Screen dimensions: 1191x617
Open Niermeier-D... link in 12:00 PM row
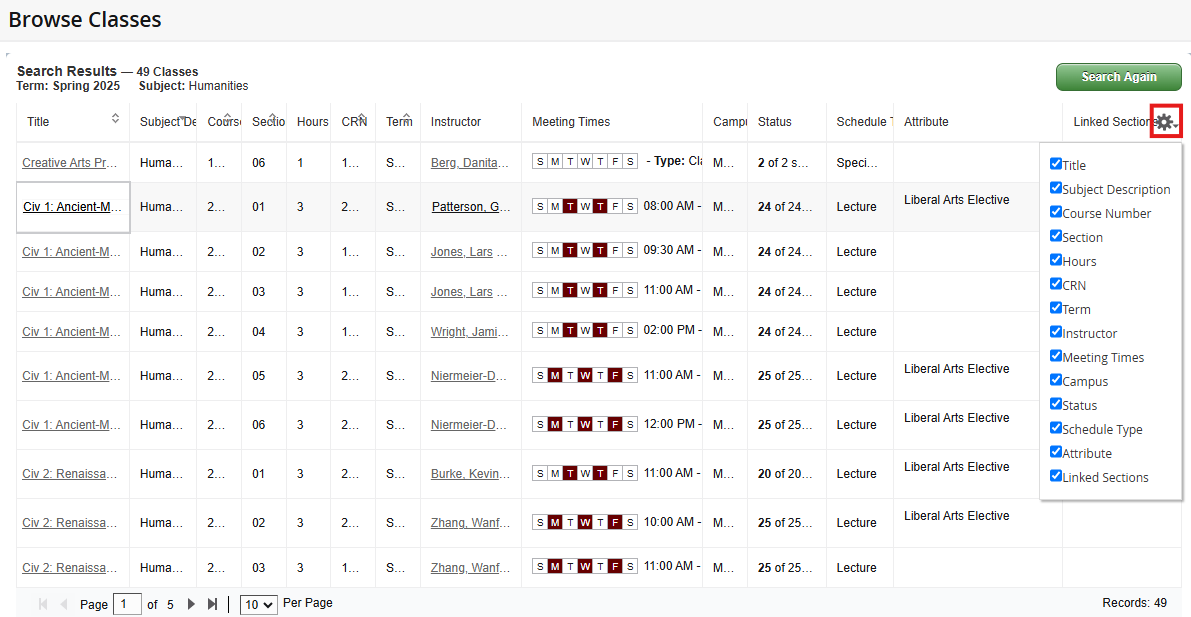(x=469, y=425)
